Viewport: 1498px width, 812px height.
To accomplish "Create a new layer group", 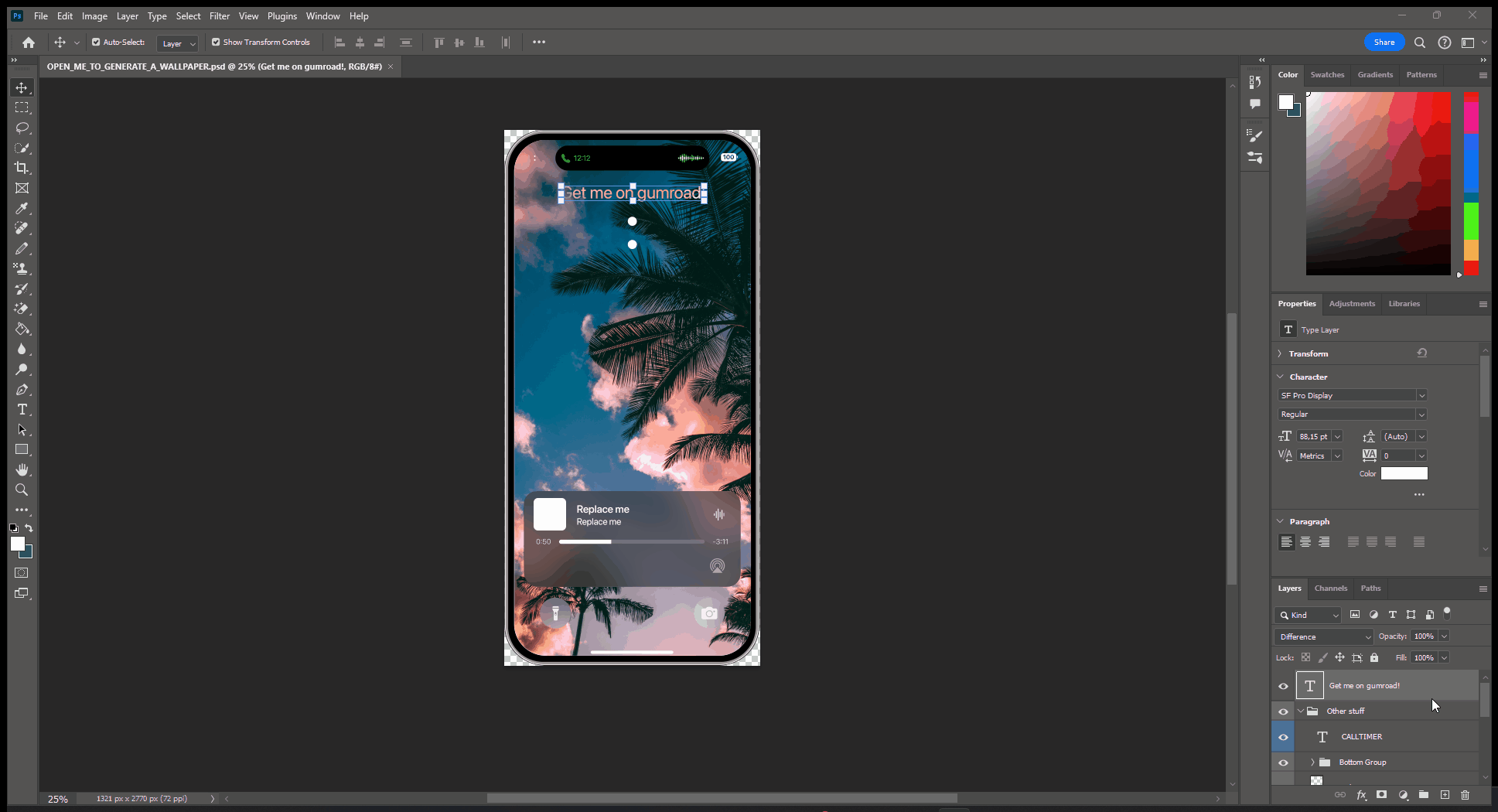I will click(x=1424, y=795).
